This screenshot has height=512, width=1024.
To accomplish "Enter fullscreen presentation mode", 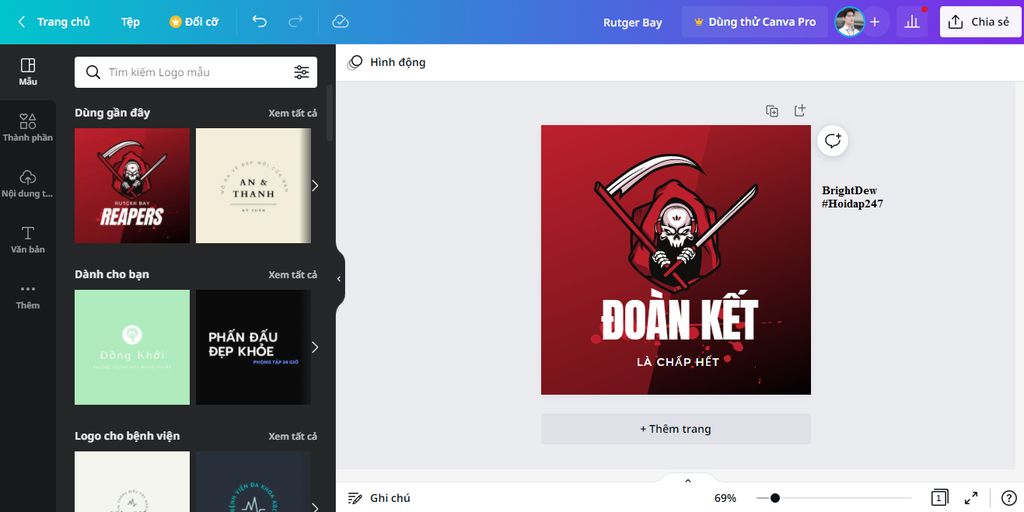I will (x=971, y=498).
